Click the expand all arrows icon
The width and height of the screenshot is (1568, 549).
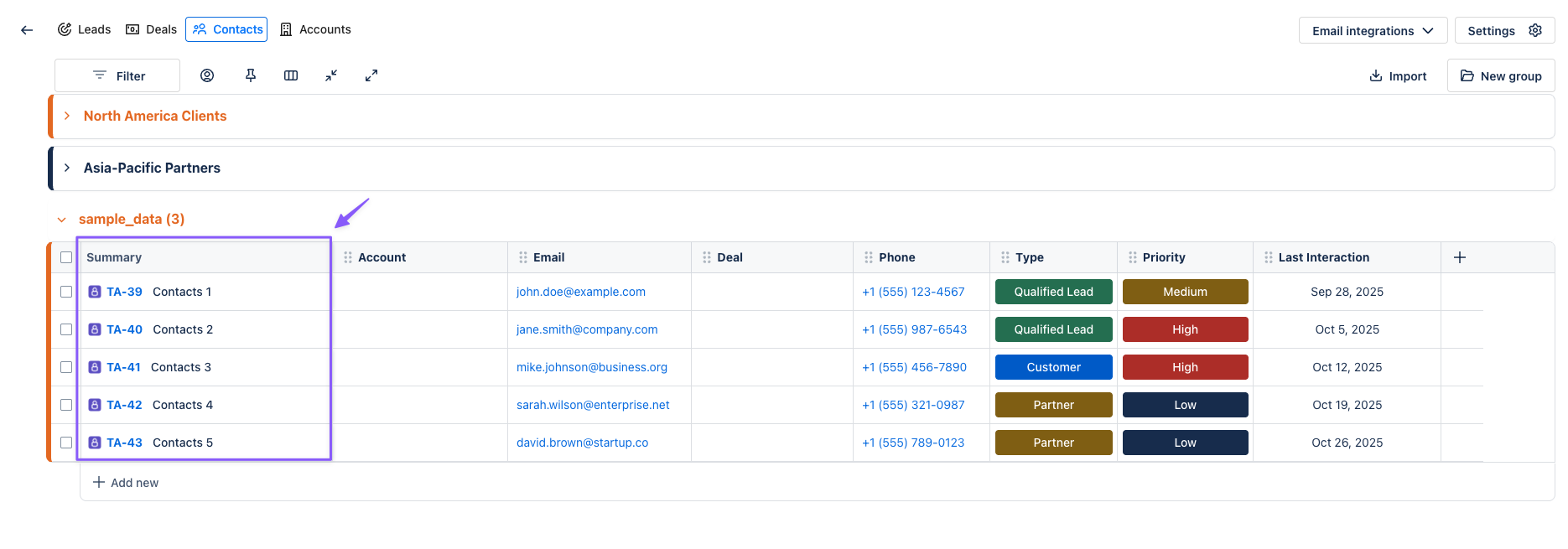click(371, 75)
